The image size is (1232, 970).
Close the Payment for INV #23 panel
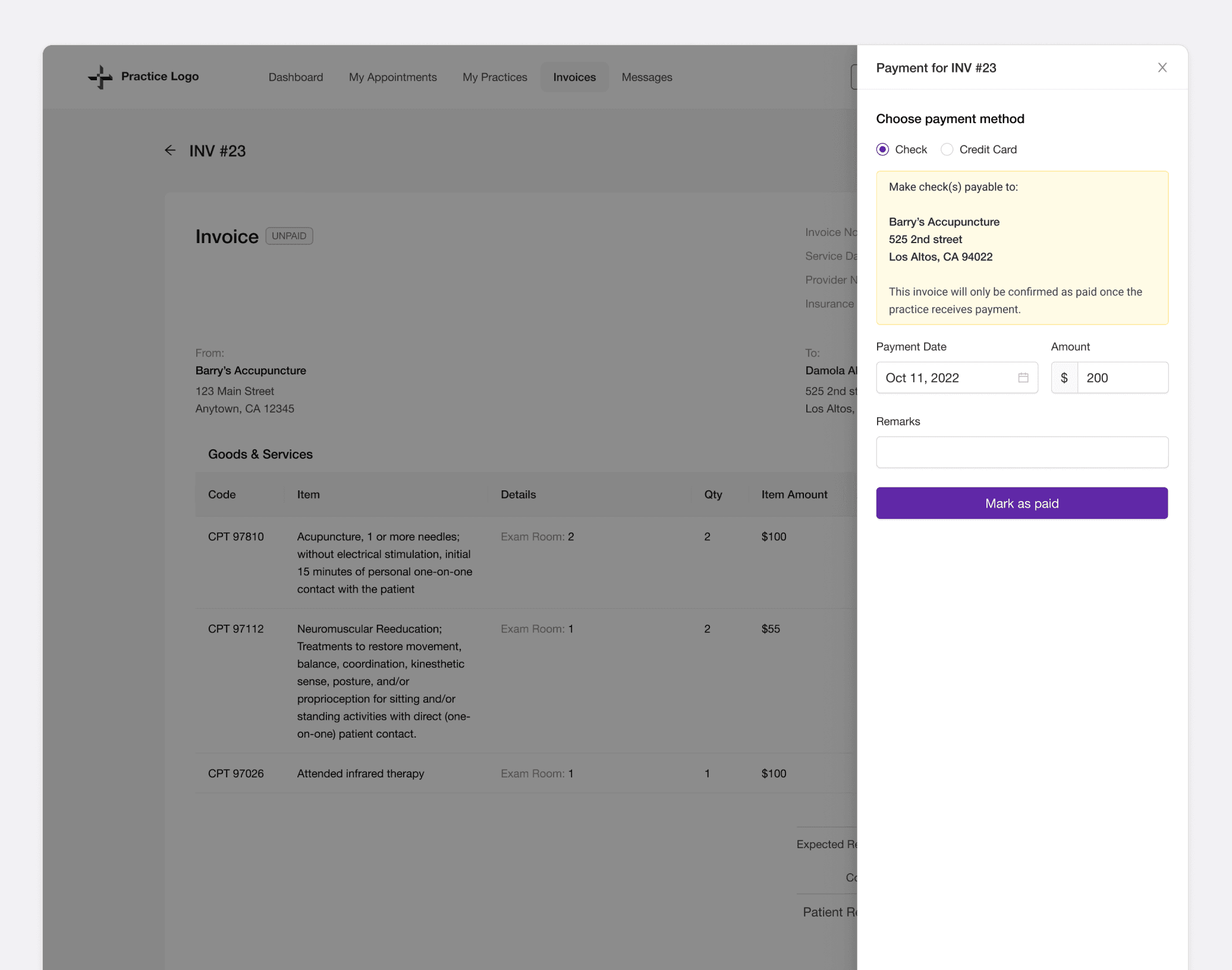[x=1162, y=68]
